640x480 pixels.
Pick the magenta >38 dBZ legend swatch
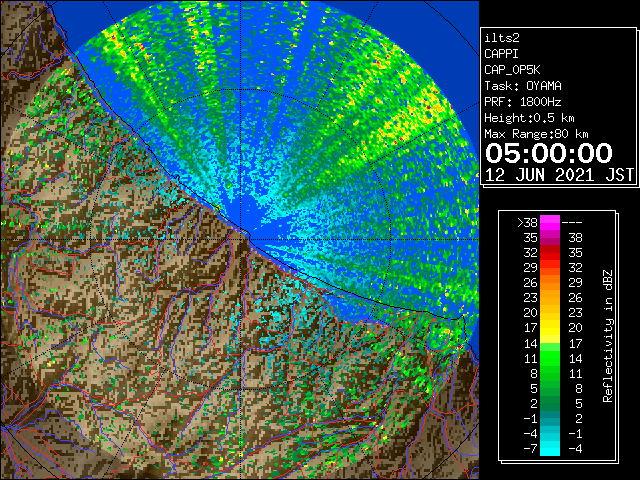tap(550, 222)
